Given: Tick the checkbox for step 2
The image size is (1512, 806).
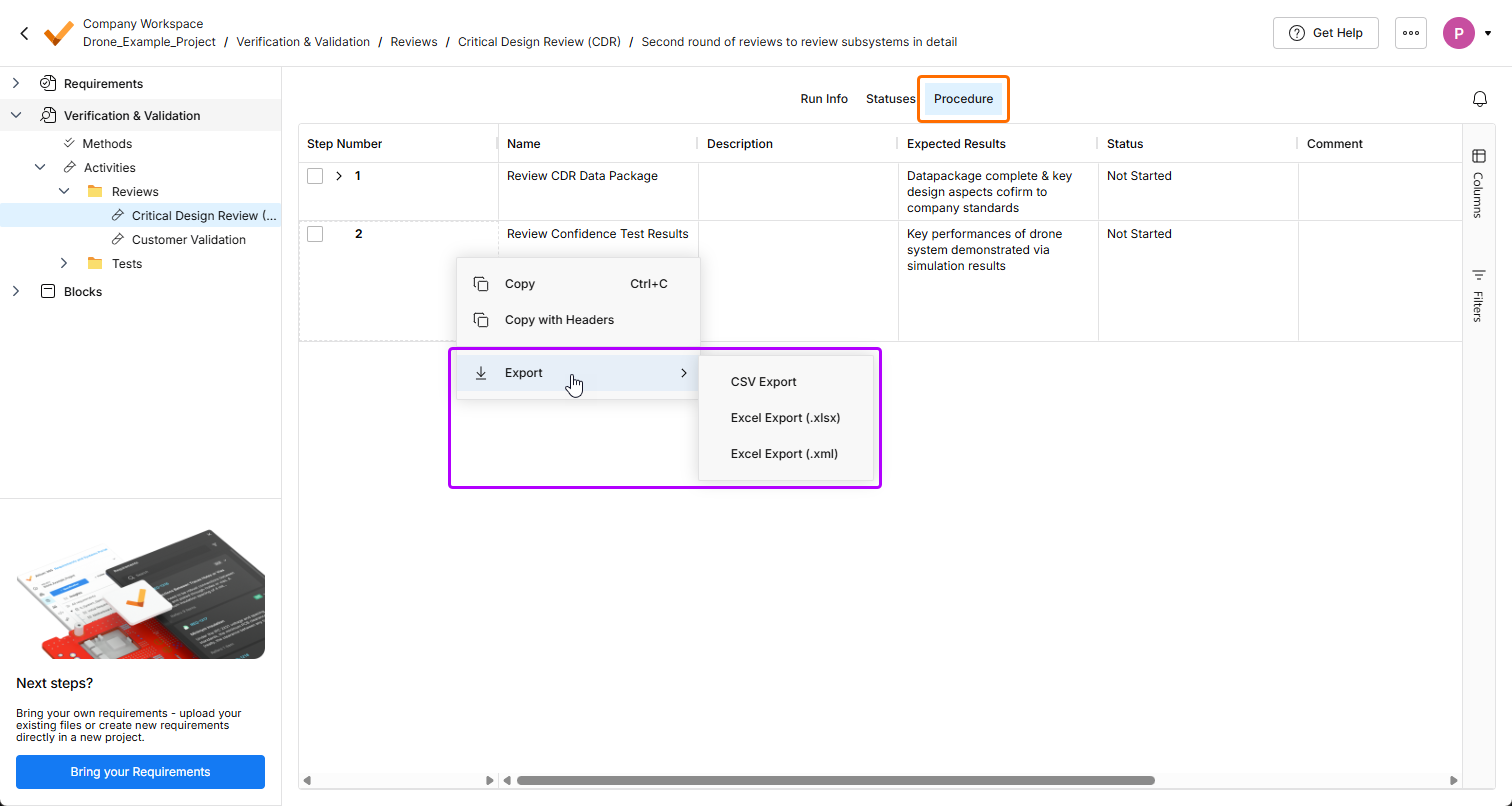Looking at the screenshot, I should [315, 234].
